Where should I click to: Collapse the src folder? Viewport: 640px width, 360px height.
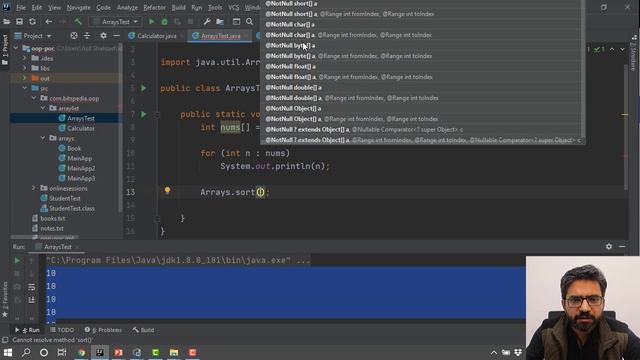point(24,88)
